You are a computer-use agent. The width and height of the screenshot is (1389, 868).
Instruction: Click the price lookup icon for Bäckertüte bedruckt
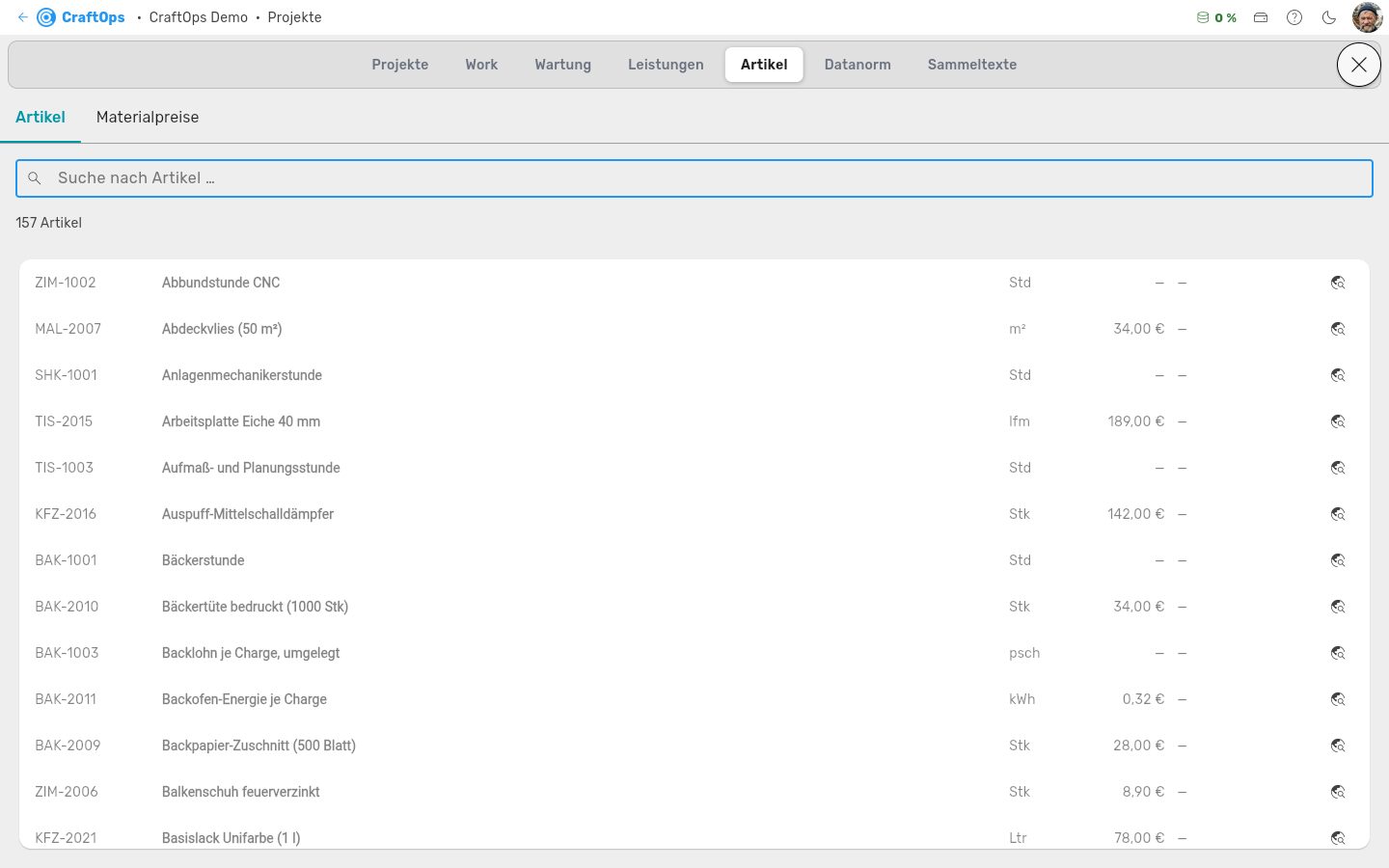pos(1338,607)
